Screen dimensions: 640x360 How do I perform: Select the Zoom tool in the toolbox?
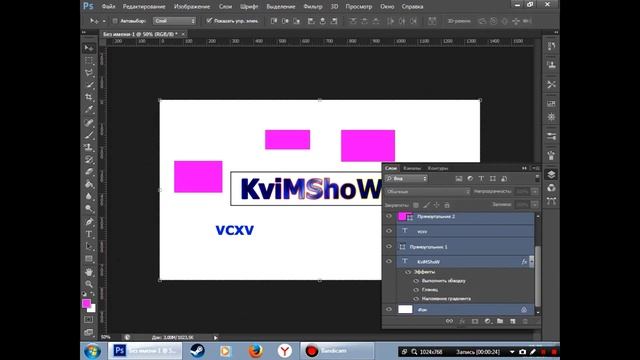(x=89, y=284)
